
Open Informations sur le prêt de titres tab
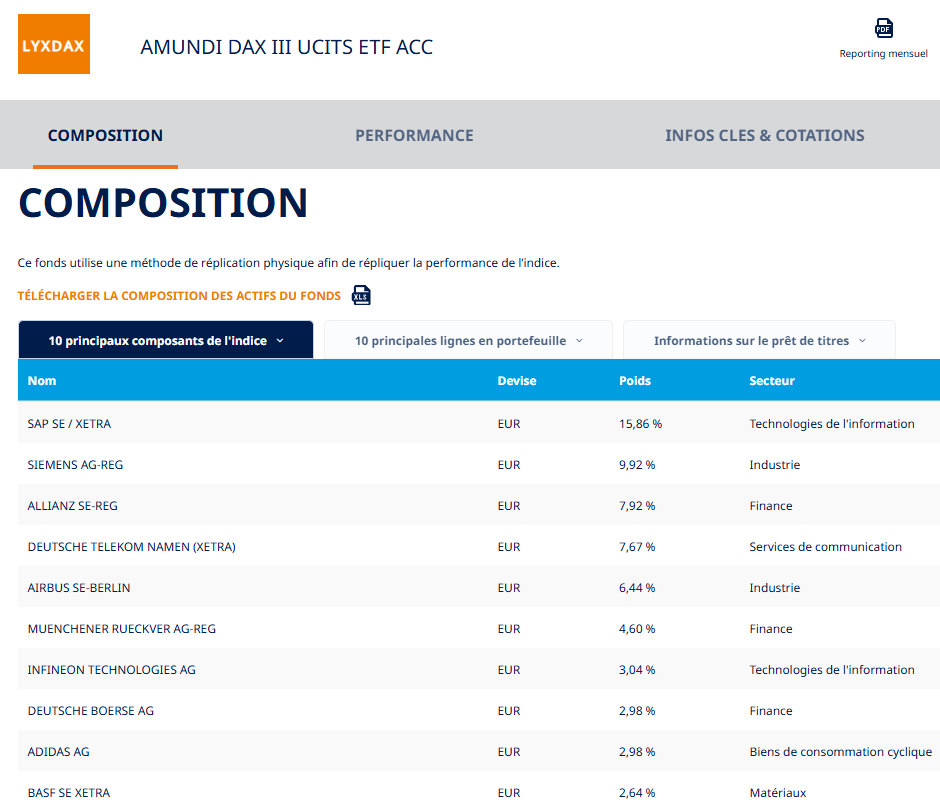pos(759,340)
